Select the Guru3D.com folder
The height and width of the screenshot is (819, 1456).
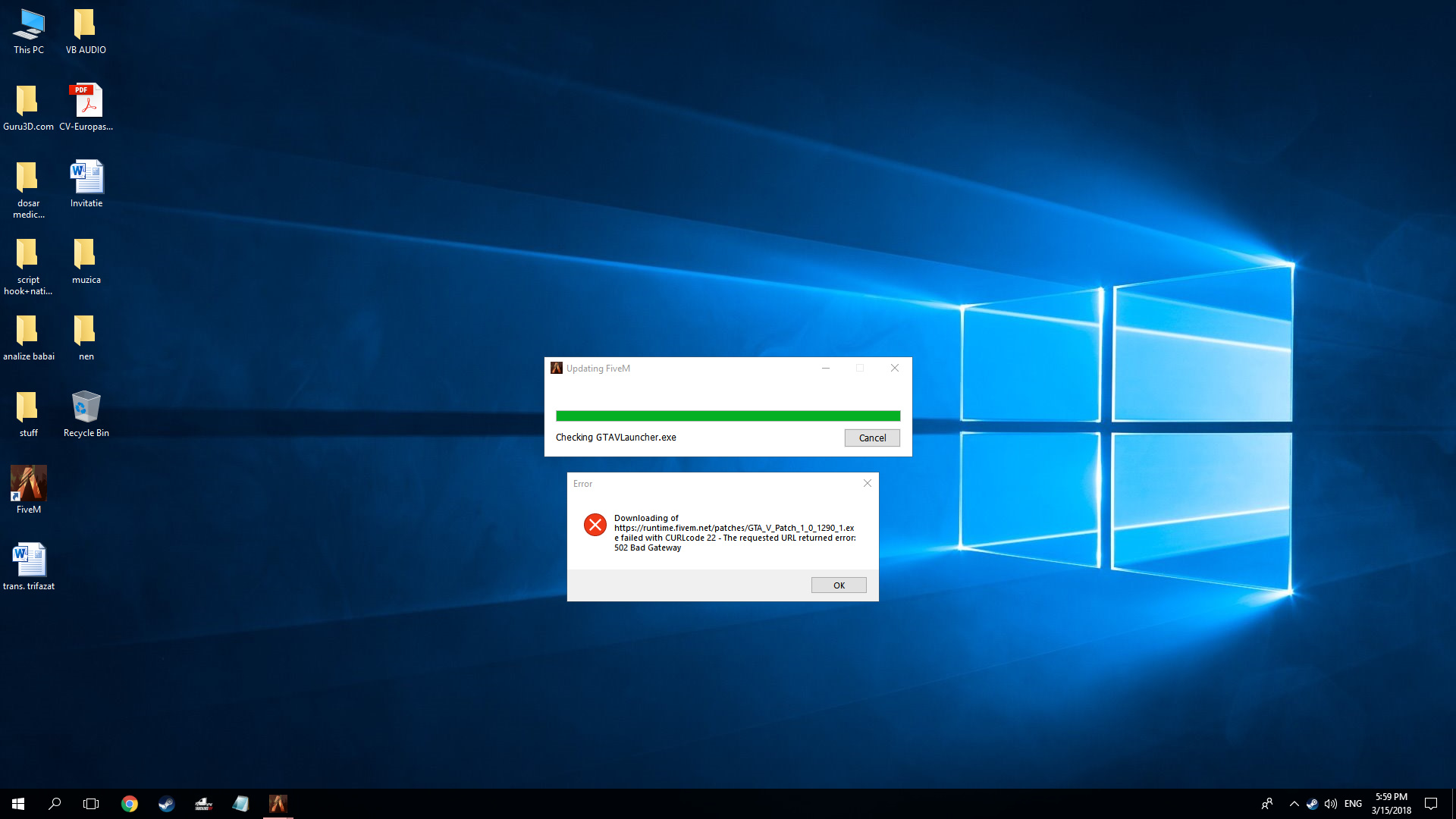[29, 108]
